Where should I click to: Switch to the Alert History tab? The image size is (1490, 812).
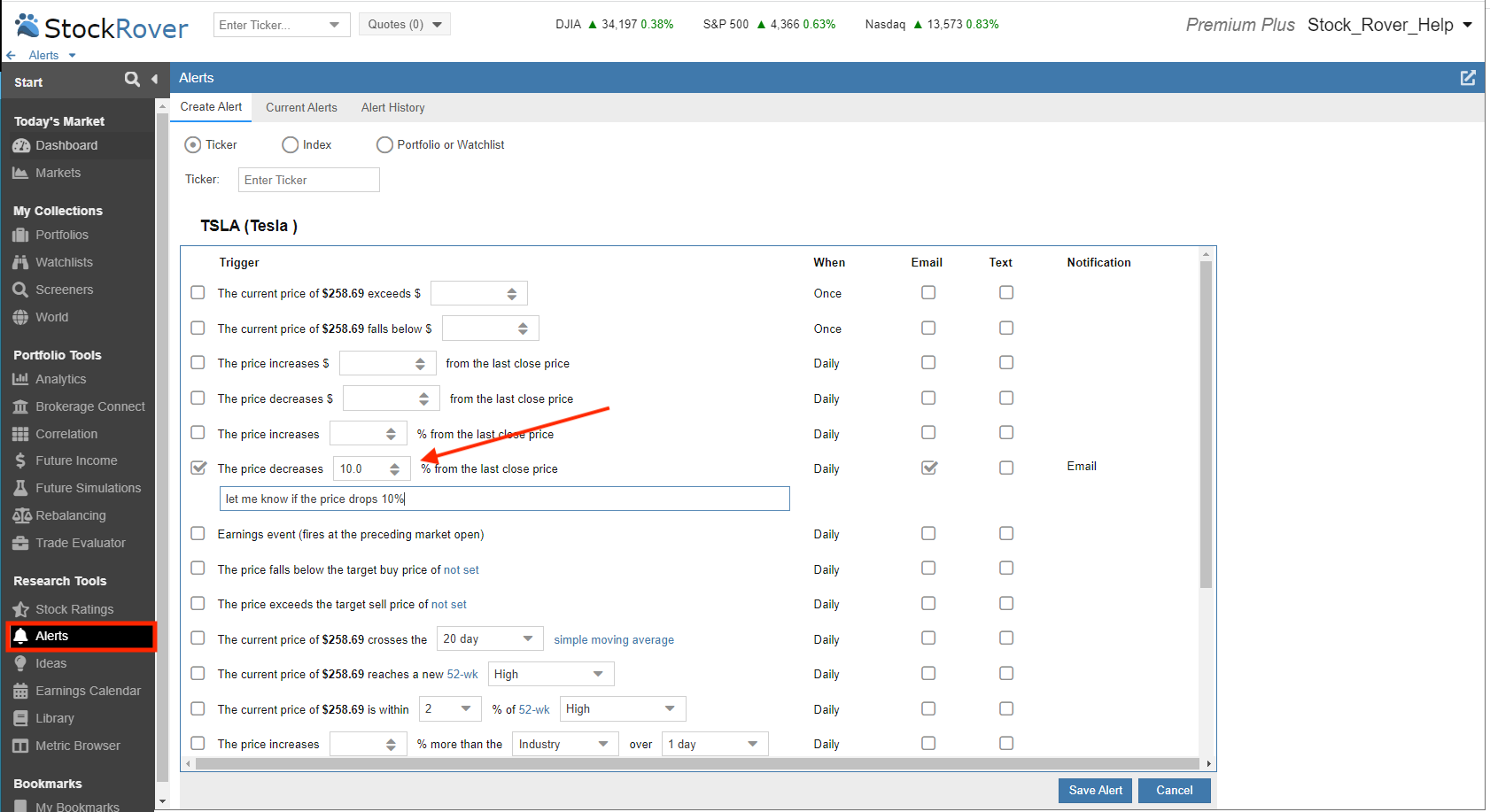(x=393, y=107)
